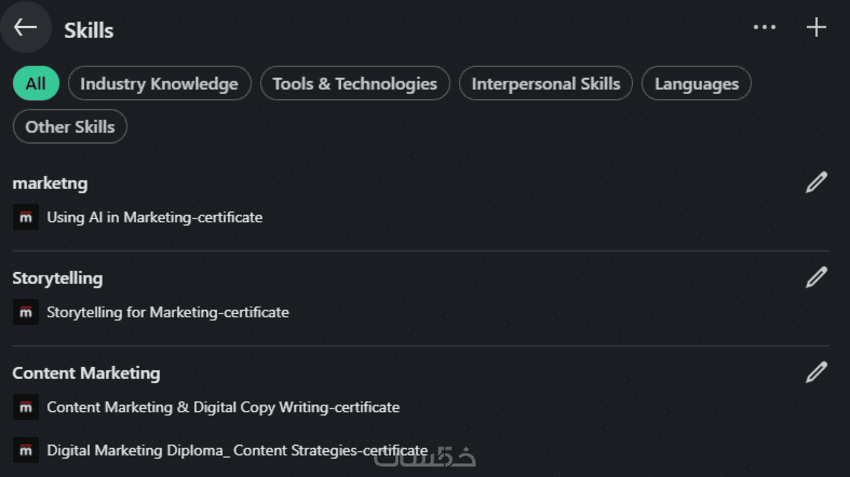Click logo beside Using AI in Marketing certificate

point(26,217)
